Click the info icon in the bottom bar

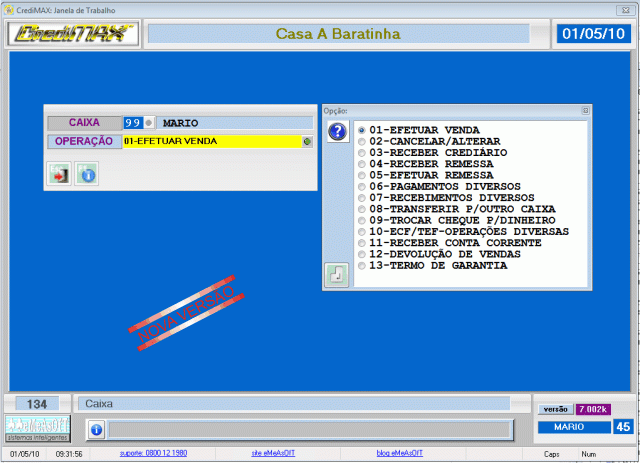tap(96, 429)
